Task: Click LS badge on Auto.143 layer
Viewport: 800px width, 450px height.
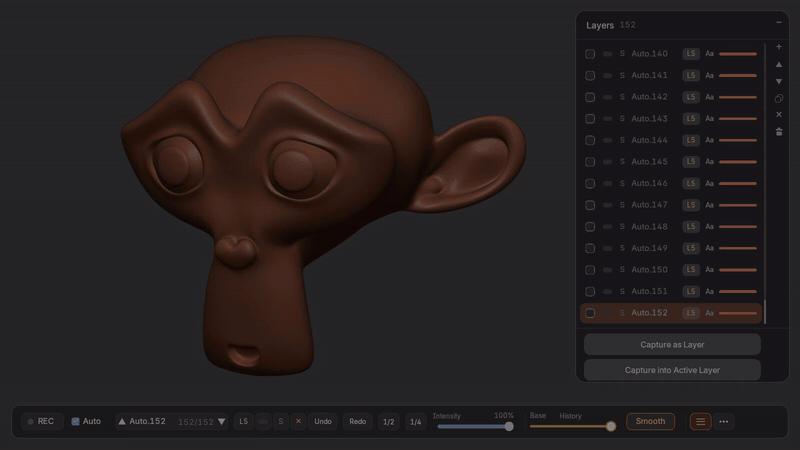Action: (691, 118)
